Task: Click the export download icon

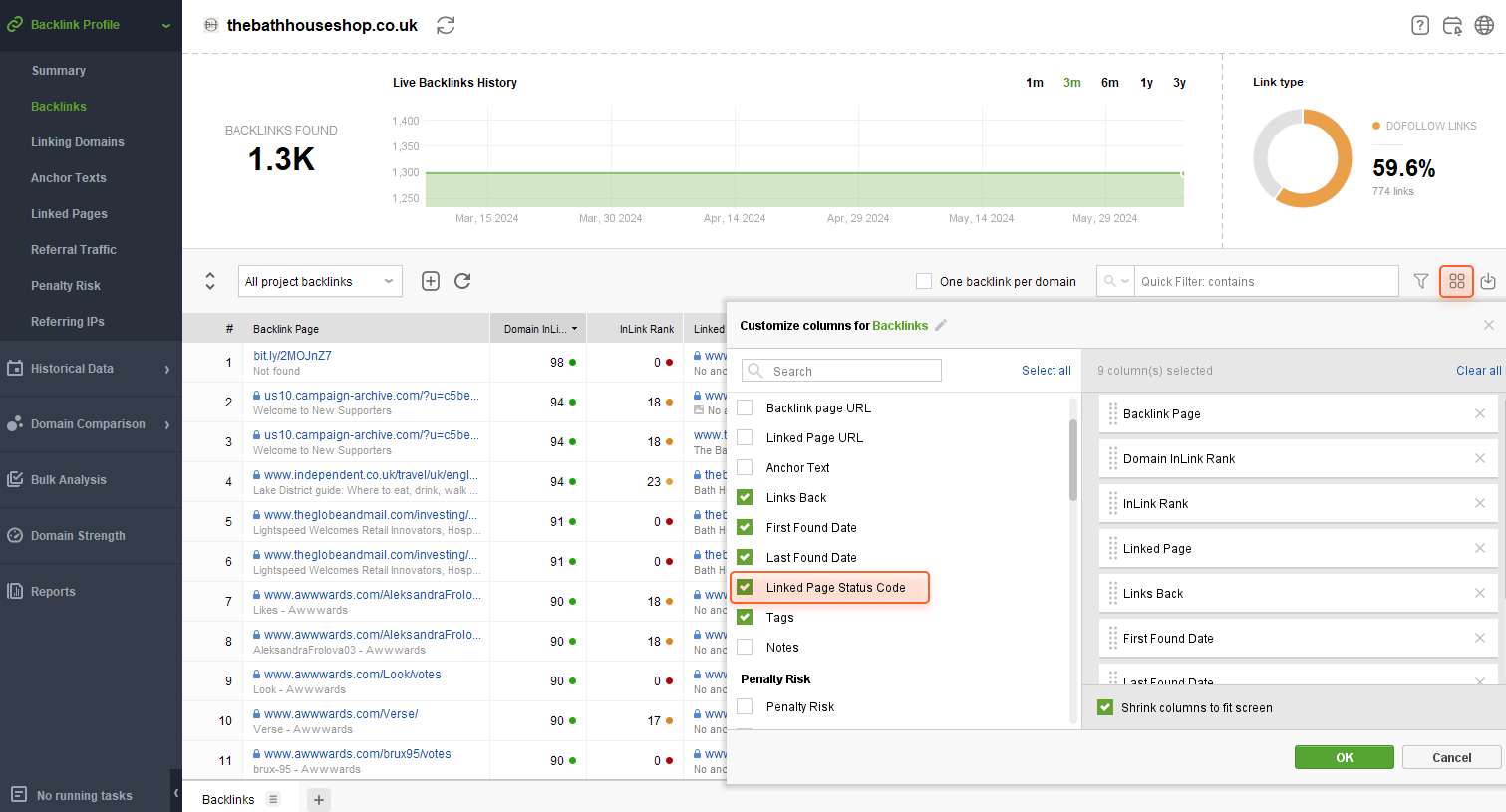Action: [1488, 281]
